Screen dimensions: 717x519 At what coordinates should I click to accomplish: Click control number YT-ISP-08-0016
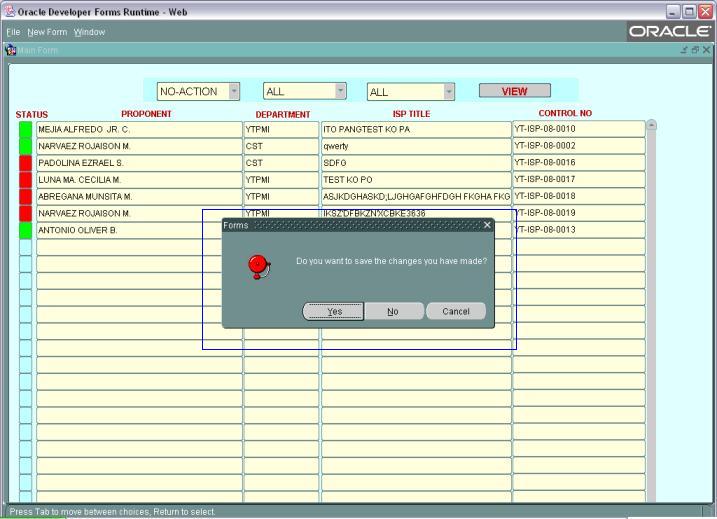(x=579, y=163)
